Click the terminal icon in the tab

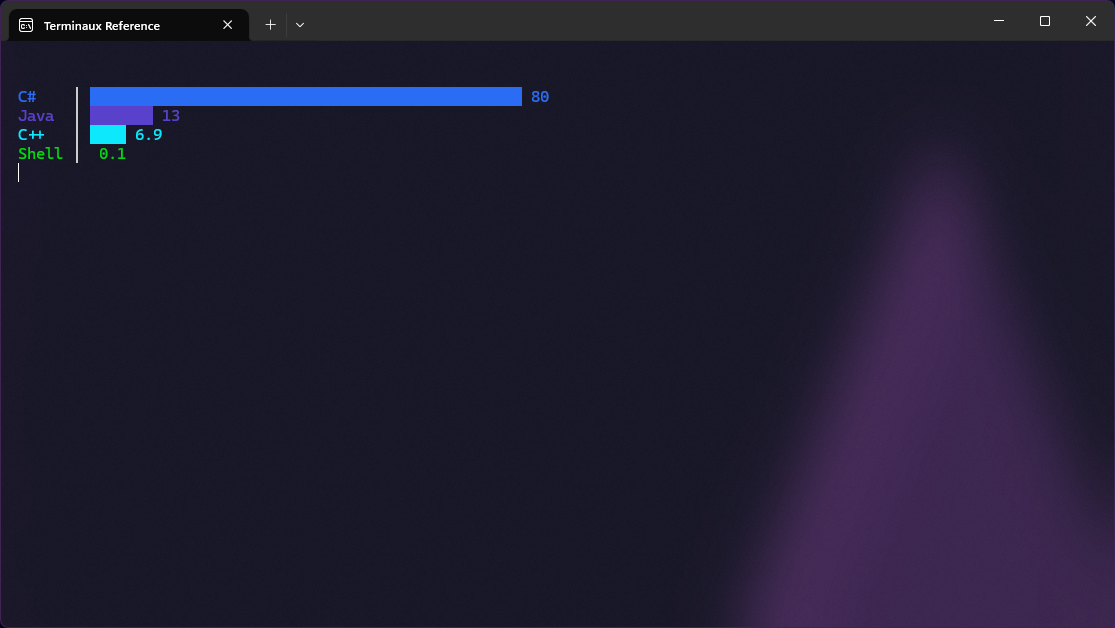tap(26, 25)
